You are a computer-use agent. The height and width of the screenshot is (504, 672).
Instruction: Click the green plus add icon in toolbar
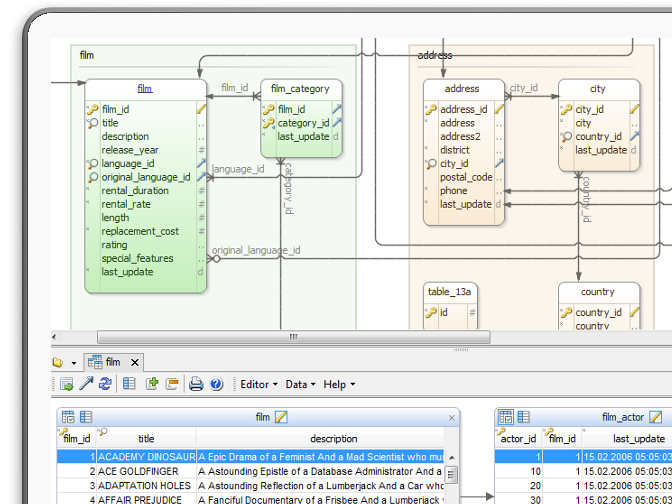153,384
